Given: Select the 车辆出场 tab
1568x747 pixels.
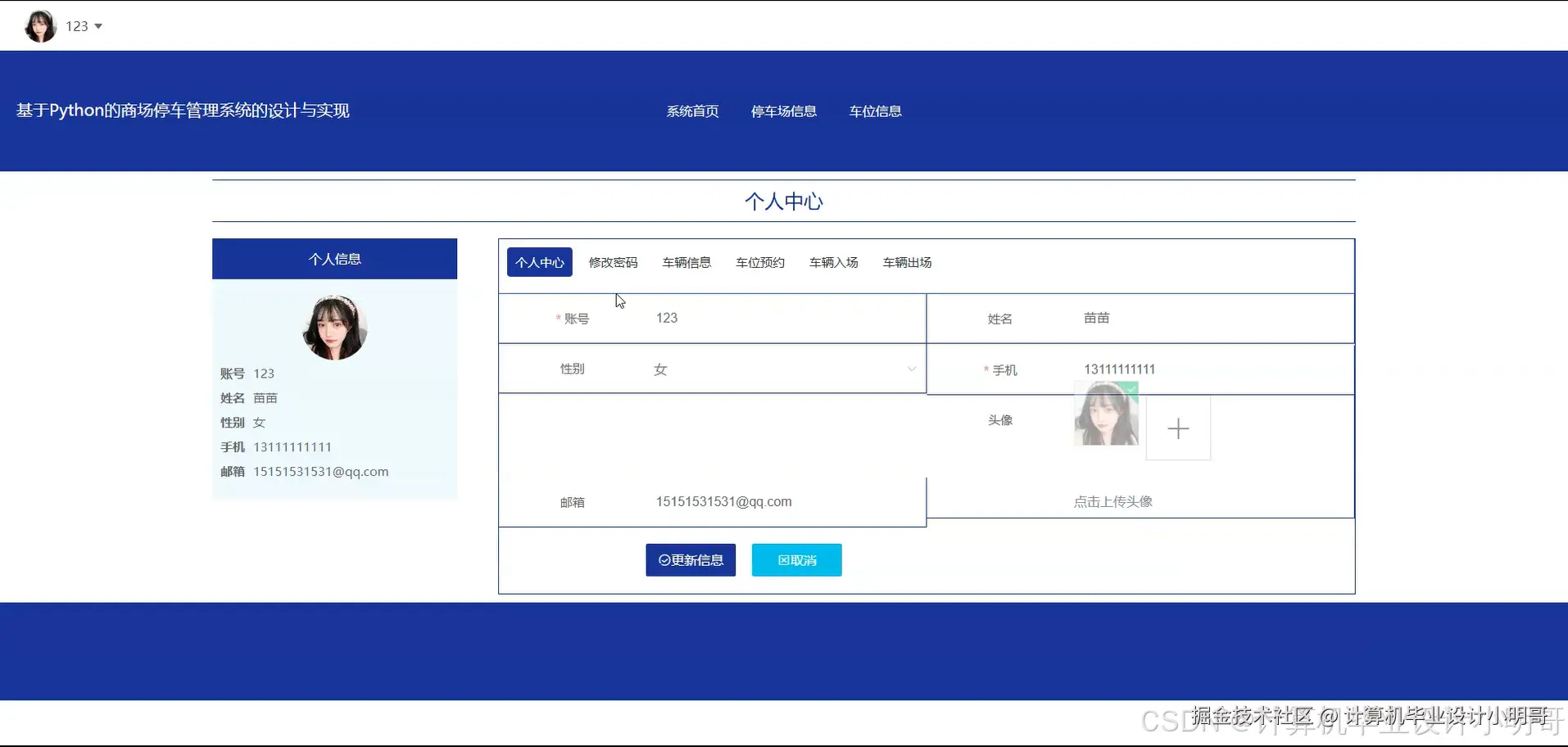Looking at the screenshot, I should [x=906, y=262].
